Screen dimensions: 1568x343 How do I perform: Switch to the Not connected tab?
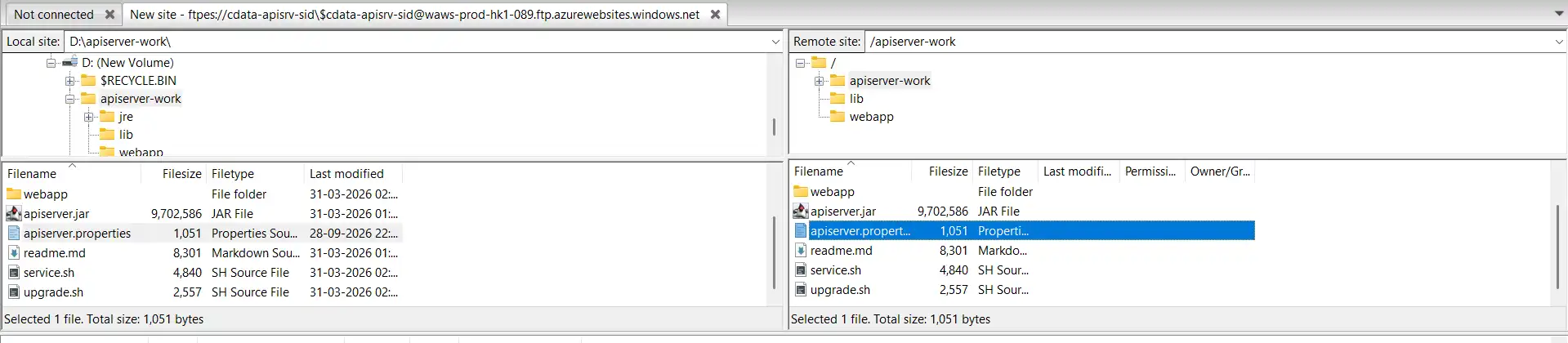tap(54, 15)
